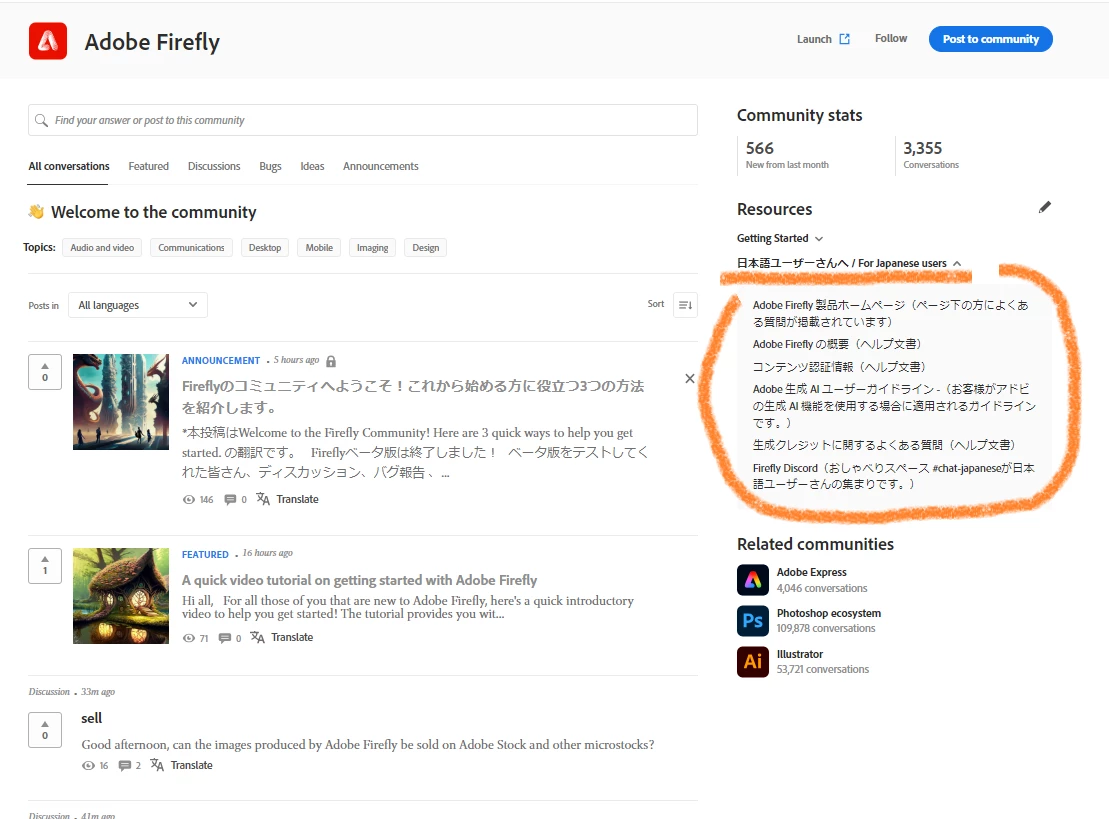
Task: Upvote the quick video tutorial post
Action: tap(45, 566)
